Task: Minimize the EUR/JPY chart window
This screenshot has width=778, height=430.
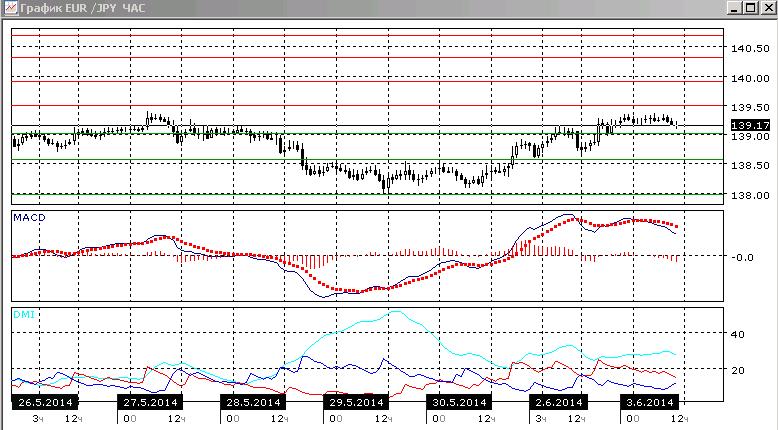Action: 735,8
